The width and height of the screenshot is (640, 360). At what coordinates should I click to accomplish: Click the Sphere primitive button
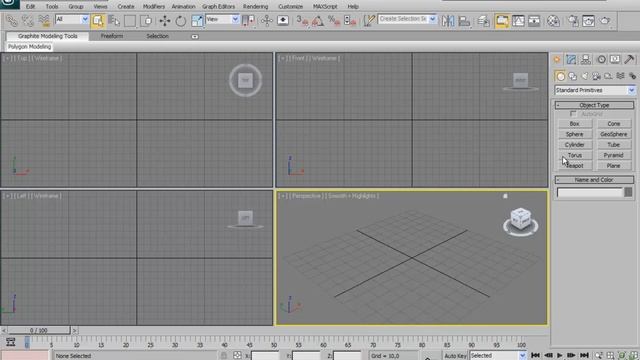[x=575, y=134]
